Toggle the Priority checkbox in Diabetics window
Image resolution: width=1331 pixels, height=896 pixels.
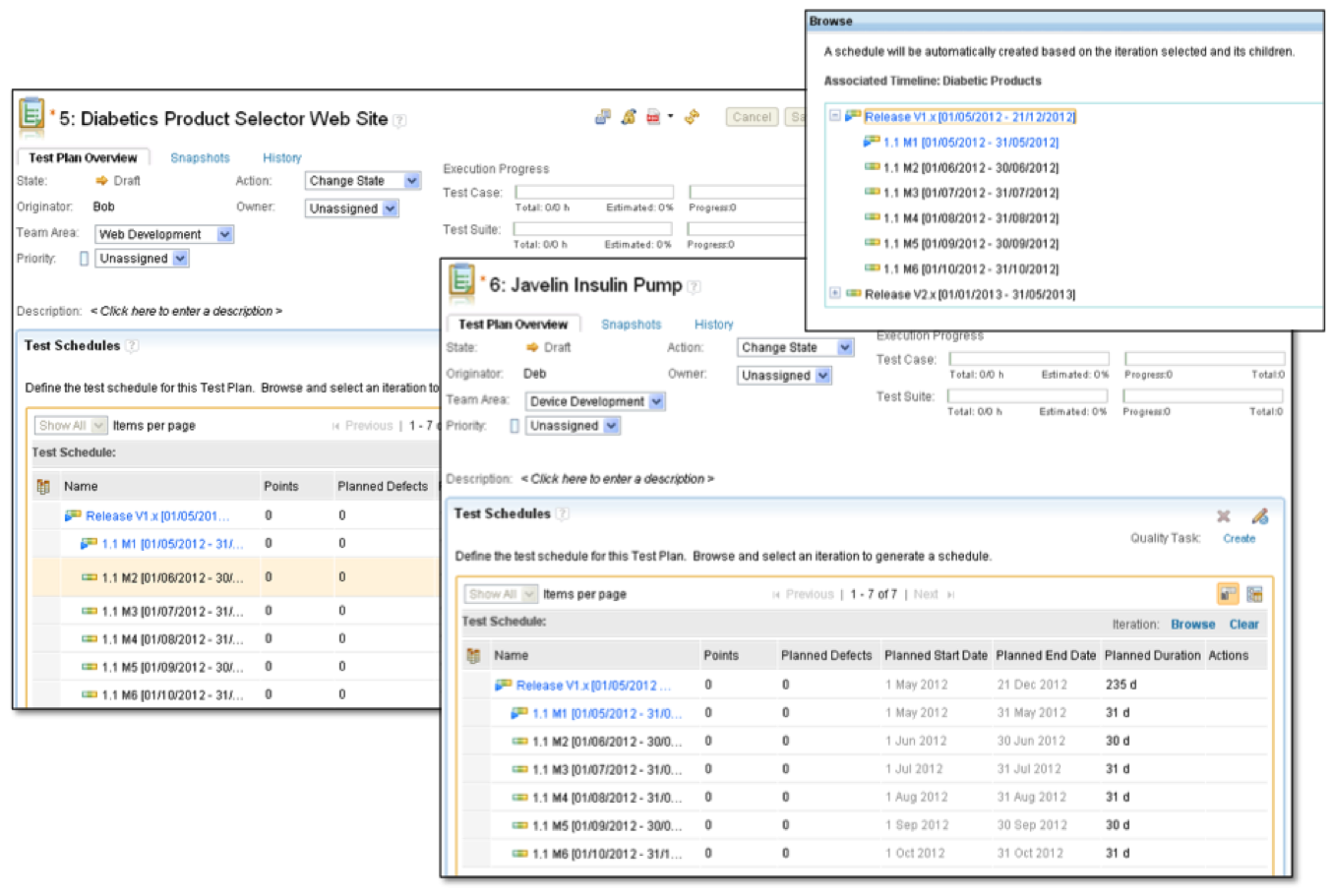84,259
